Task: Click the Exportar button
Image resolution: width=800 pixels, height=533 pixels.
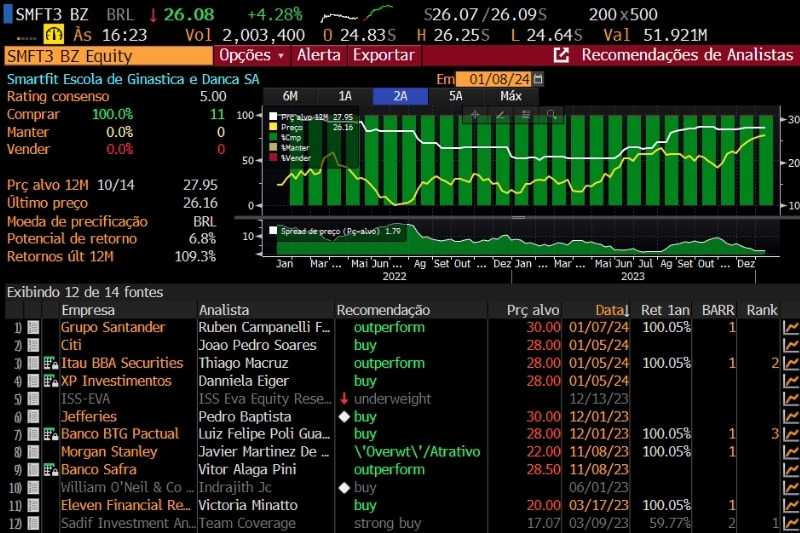Action: [384, 55]
